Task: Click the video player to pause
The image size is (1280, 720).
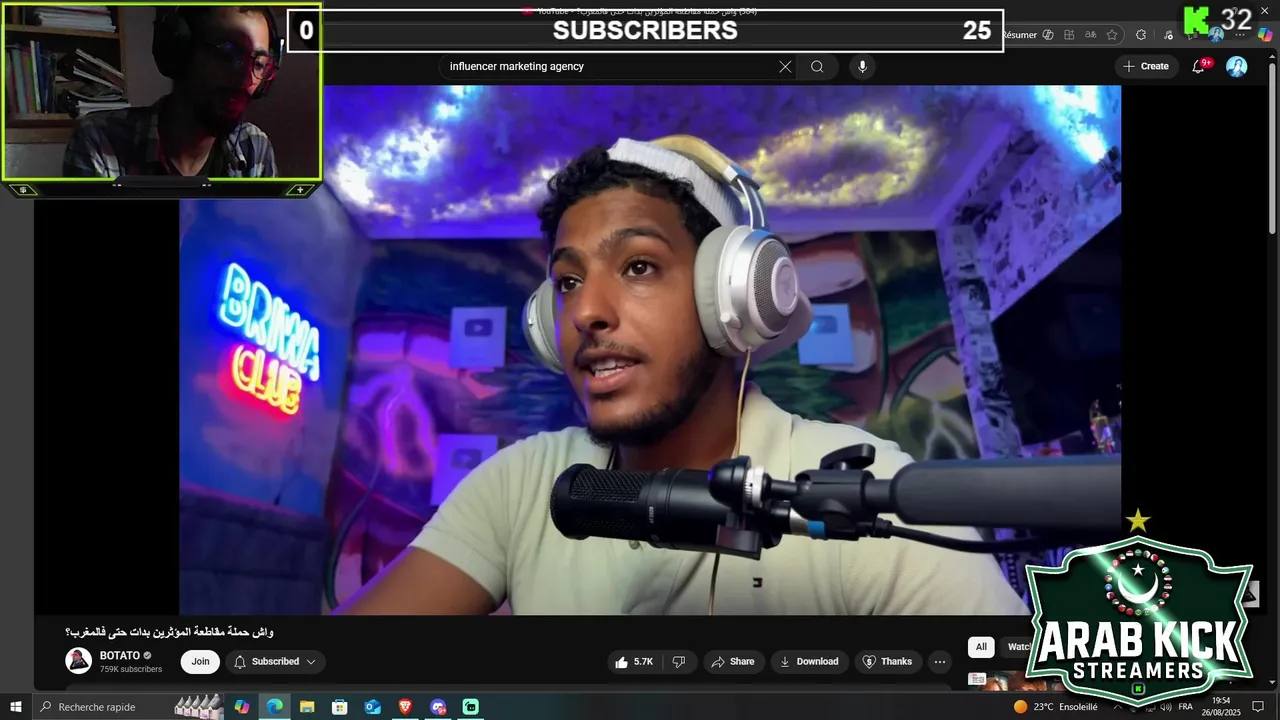Action: [650, 350]
